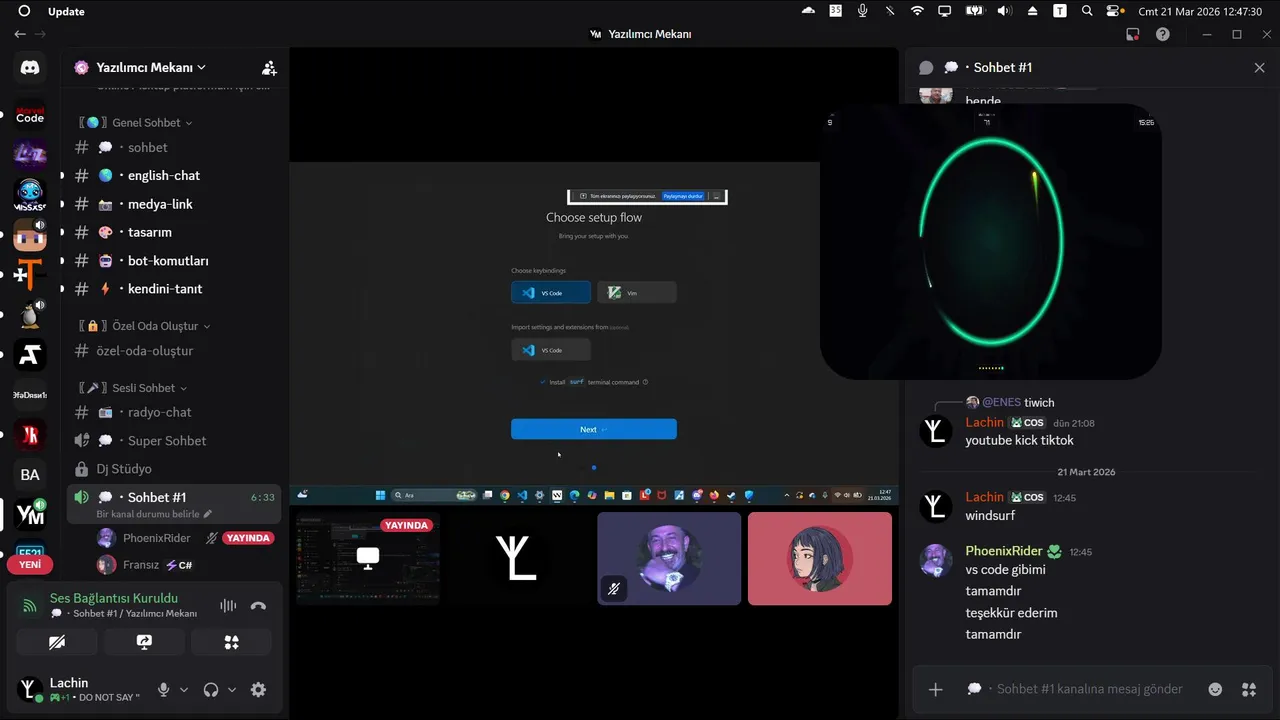Click Fransız in voice member list

pyautogui.click(x=141, y=565)
